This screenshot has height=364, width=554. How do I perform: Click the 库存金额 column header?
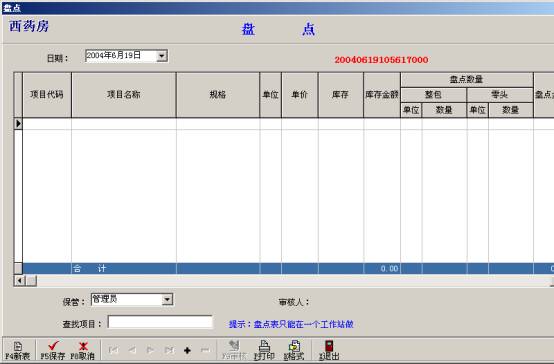coord(382,95)
